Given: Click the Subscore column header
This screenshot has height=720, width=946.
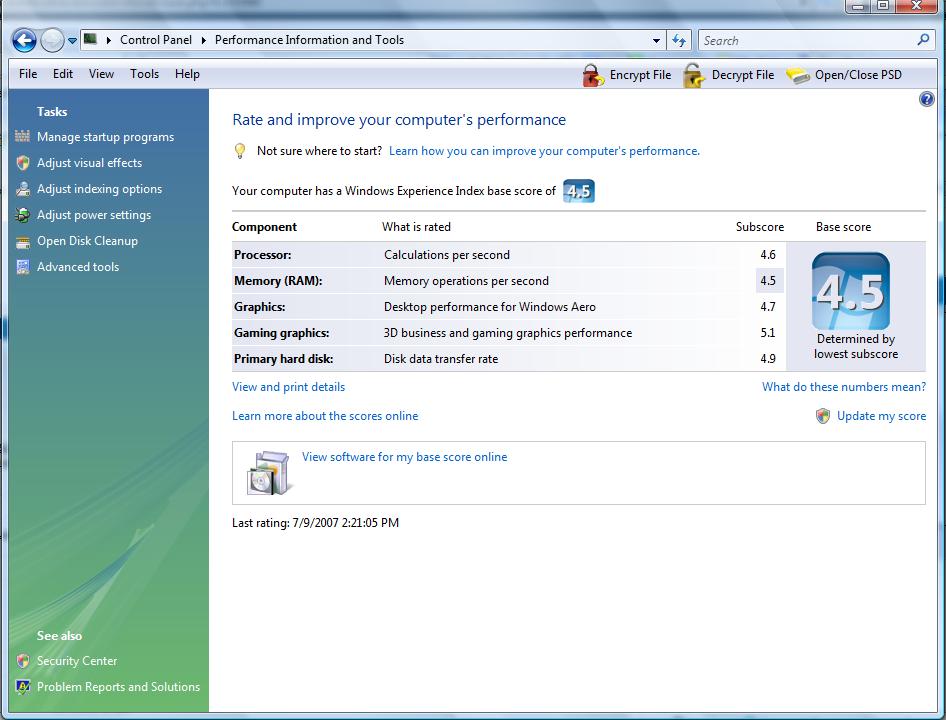Looking at the screenshot, I should pyautogui.click(x=760, y=227).
